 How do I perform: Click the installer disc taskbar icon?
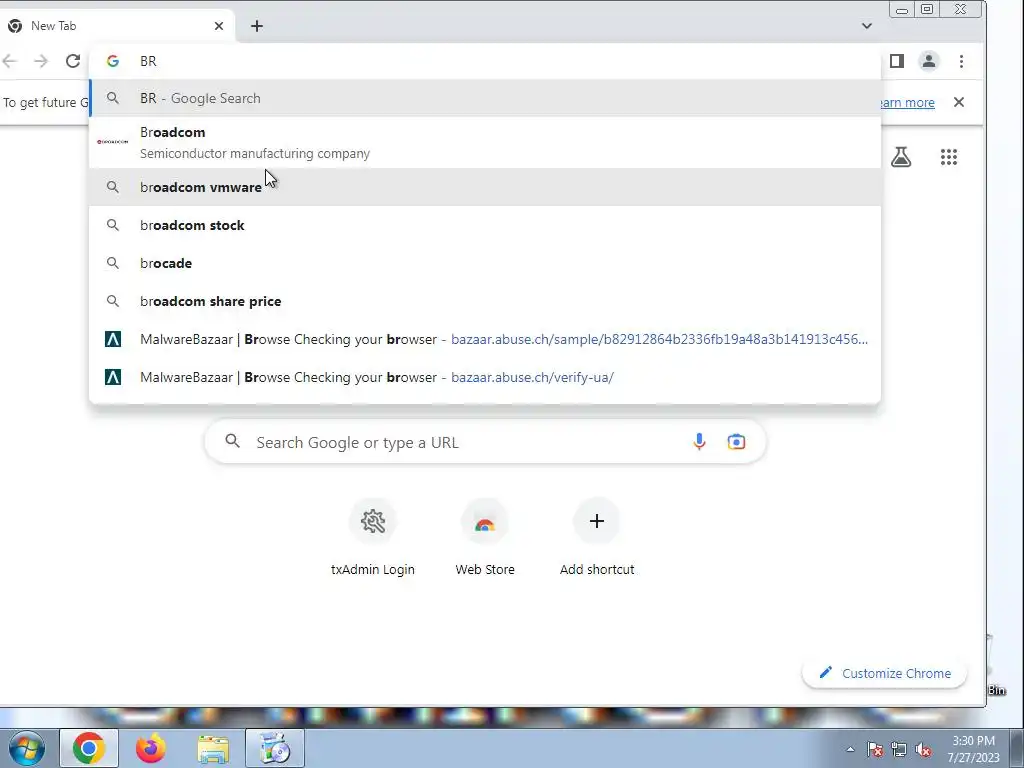point(275,748)
